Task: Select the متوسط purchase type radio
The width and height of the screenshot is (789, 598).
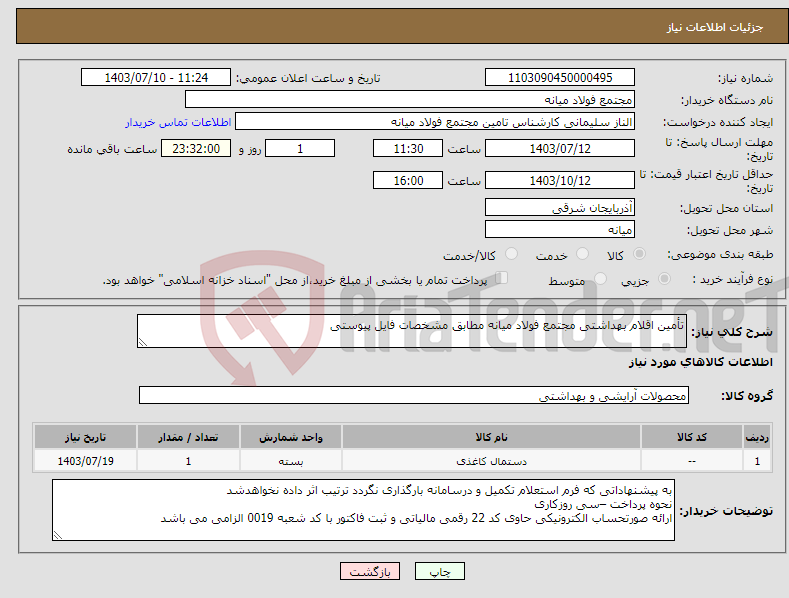Action: pos(600,278)
